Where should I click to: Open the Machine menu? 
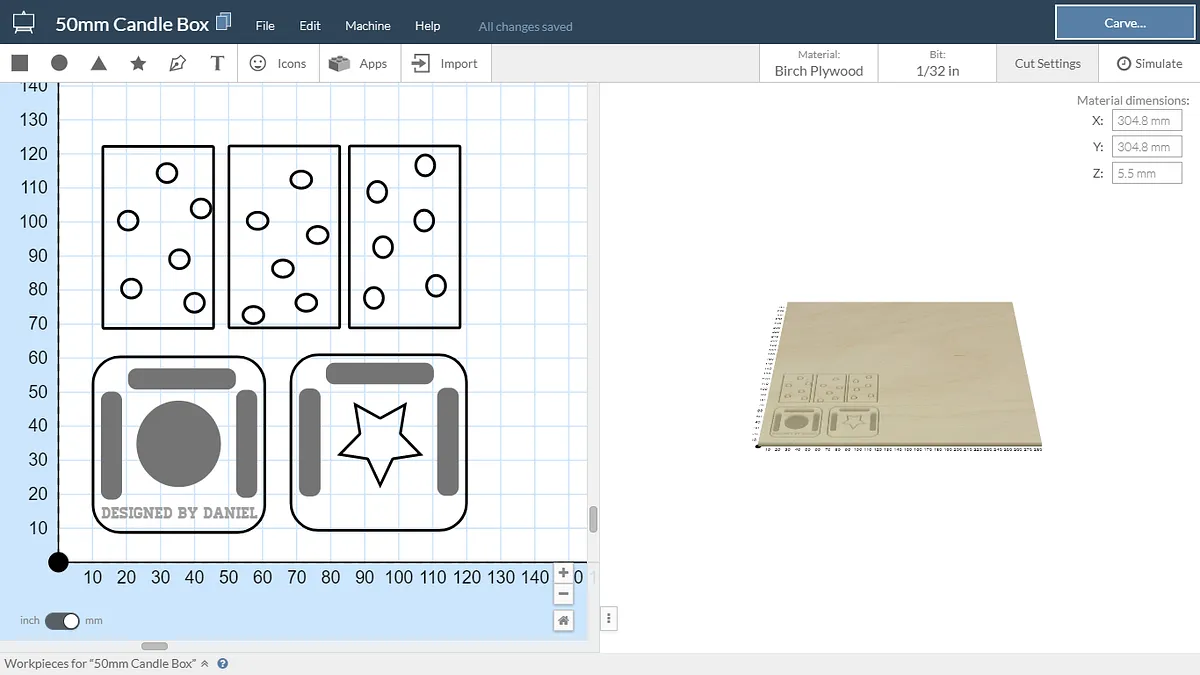(x=368, y=26)
